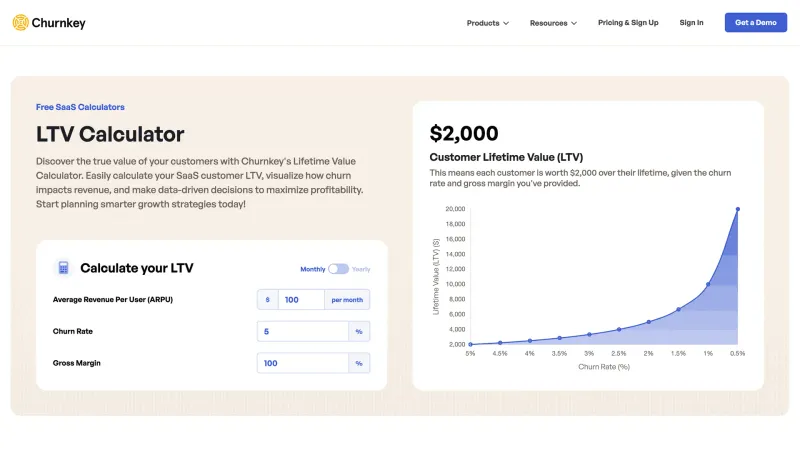Click the per month unit label
800x450 pixels.
[x=347, y=299]
